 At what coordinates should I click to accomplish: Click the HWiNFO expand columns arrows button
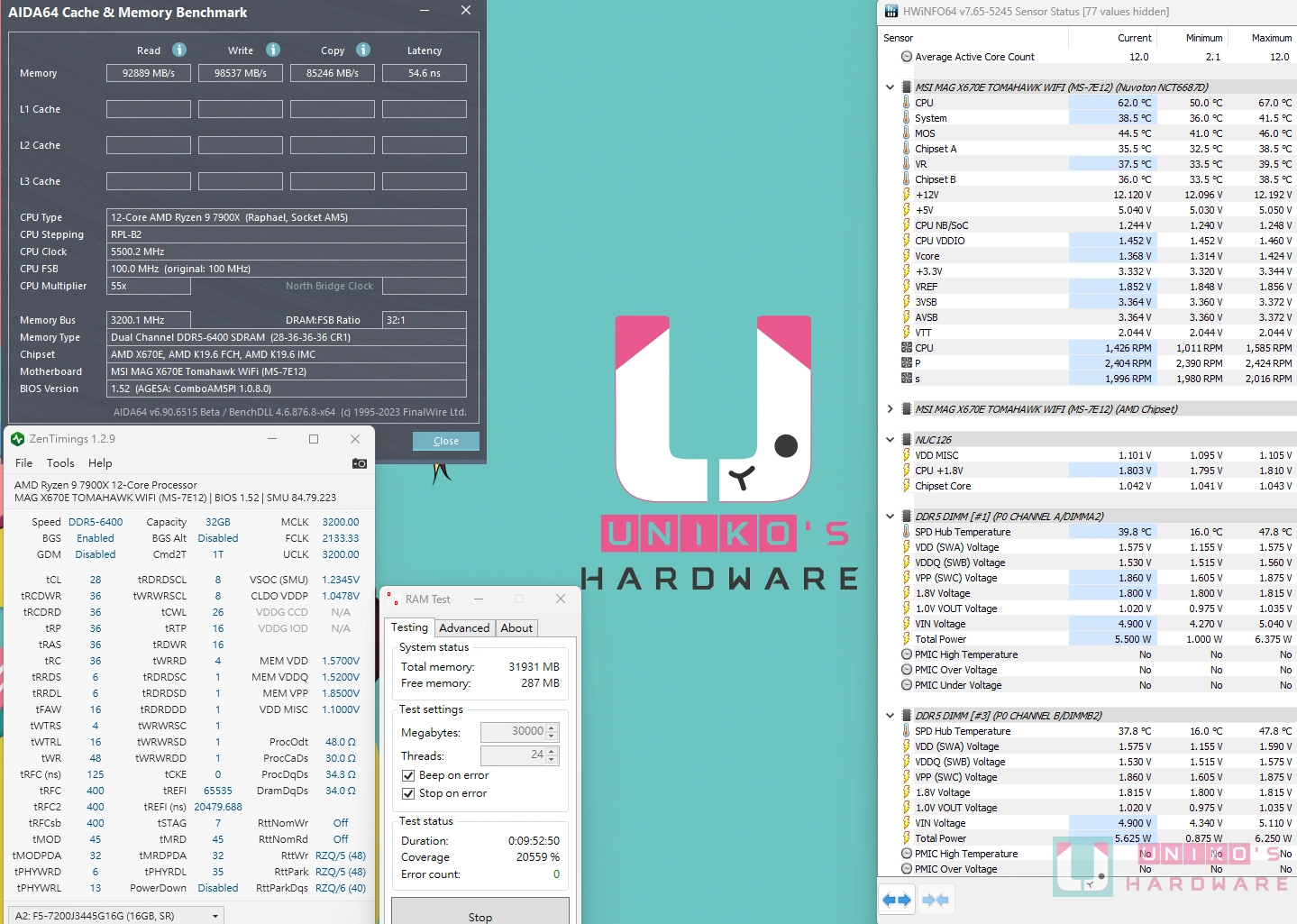point(897,900)
